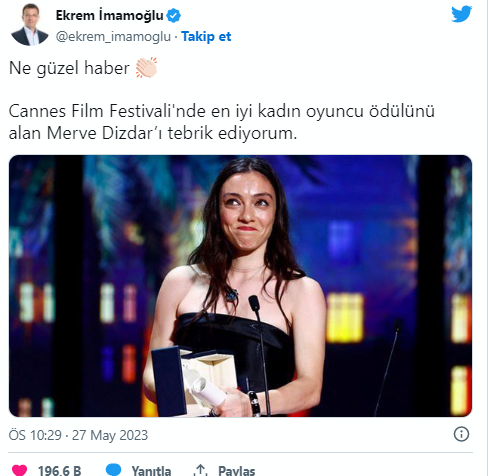Click the share upload arrow icon
Image resolution: width=488 pixels, height=476 pixels.
click(200, 470)
